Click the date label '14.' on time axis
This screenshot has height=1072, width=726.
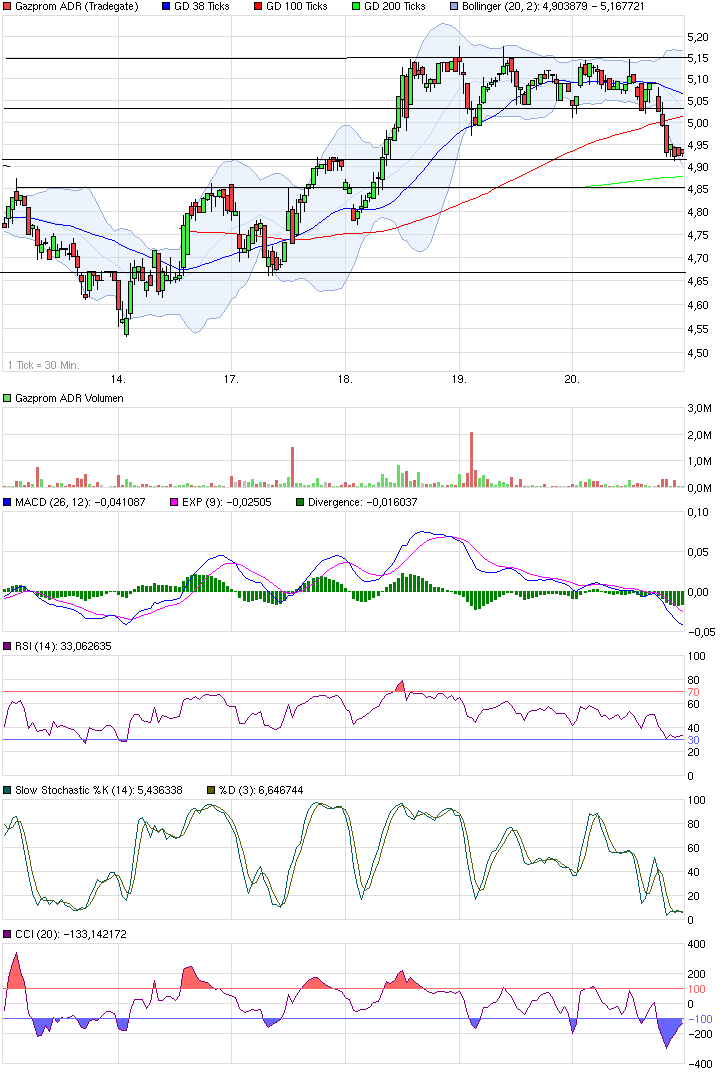tap(118, 379)
